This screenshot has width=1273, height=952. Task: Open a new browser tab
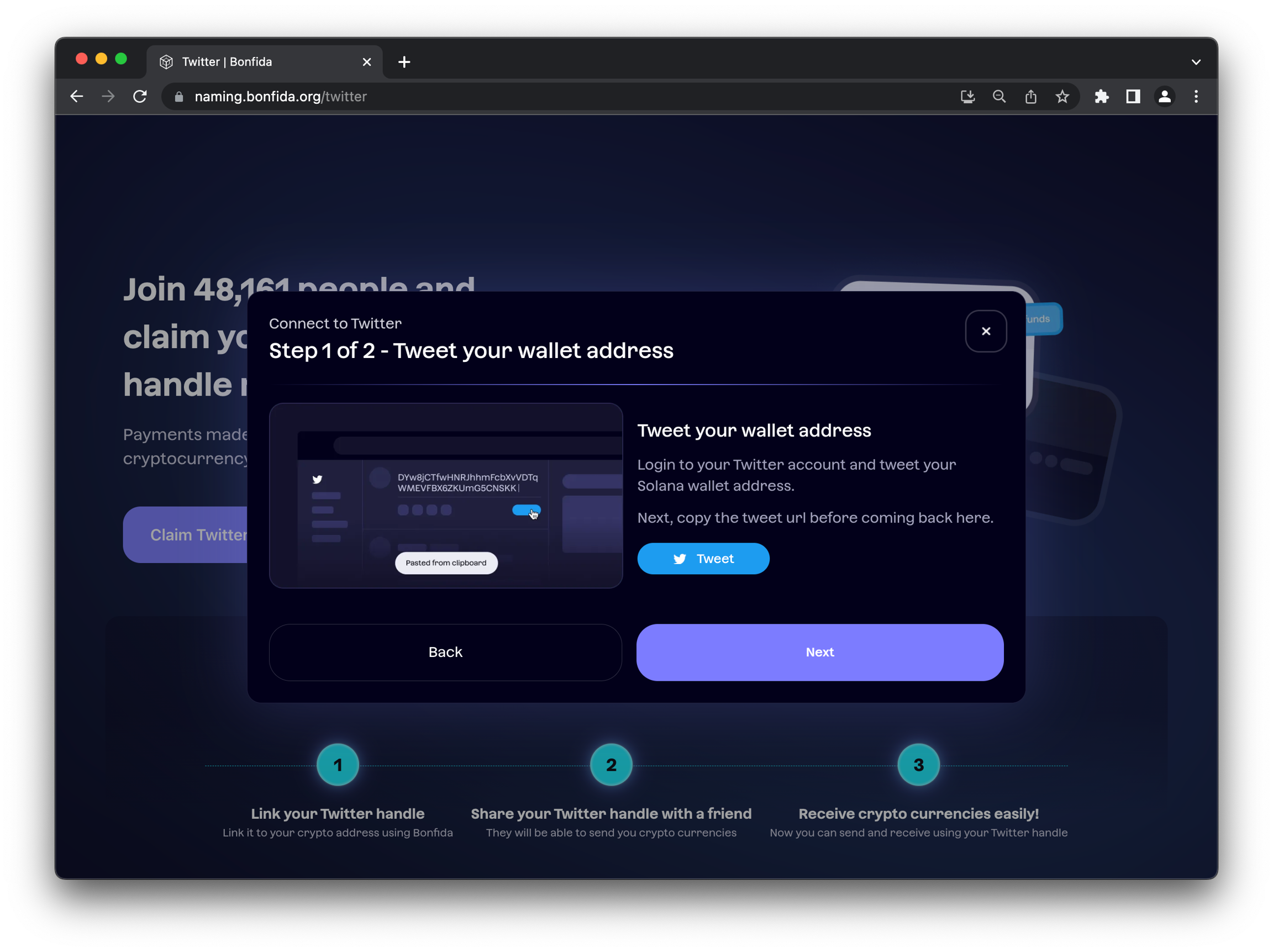pyautogui.click(x=404, y=61)
